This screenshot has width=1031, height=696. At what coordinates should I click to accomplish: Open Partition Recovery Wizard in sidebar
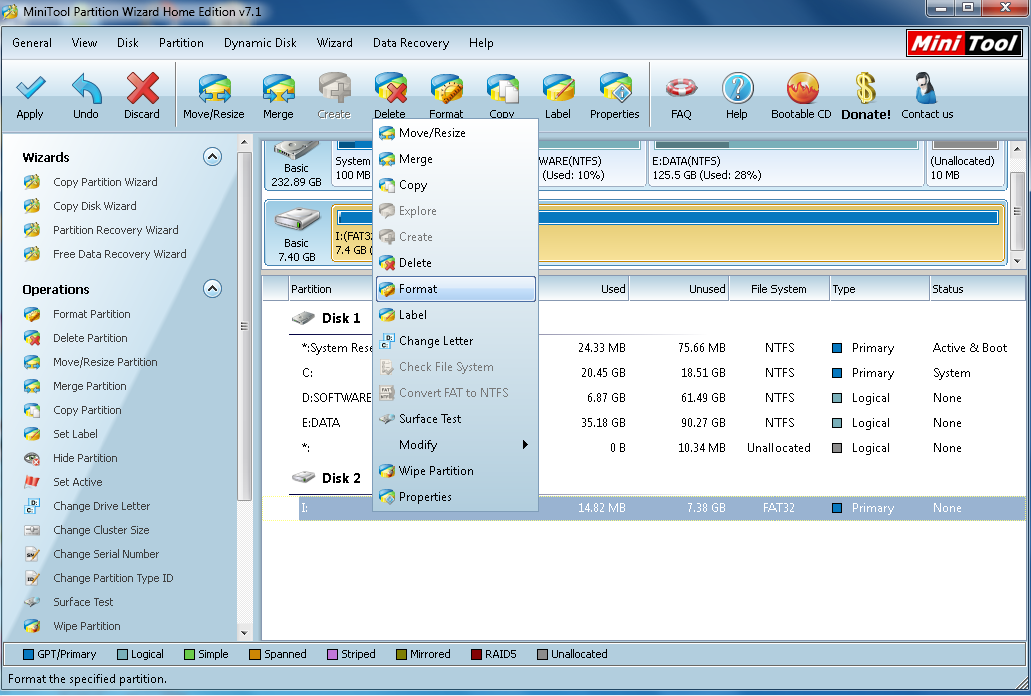pos(115,230)
